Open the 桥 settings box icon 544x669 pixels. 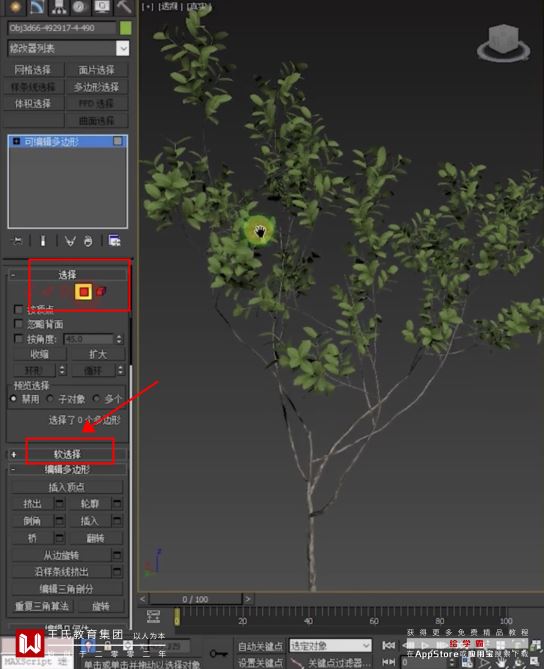coord(60,538)
